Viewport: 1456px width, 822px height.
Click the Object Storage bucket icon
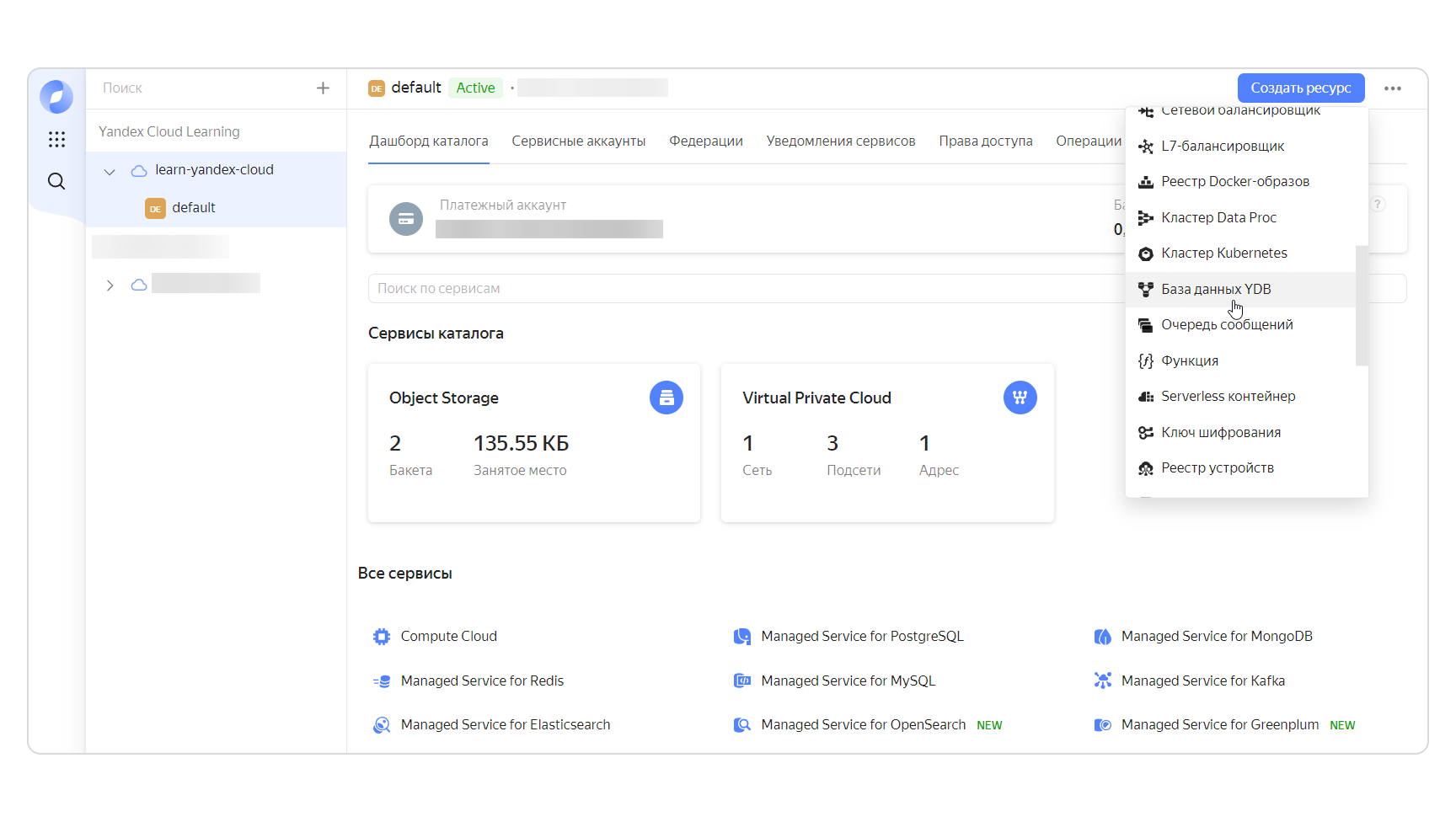coord(666,398)
